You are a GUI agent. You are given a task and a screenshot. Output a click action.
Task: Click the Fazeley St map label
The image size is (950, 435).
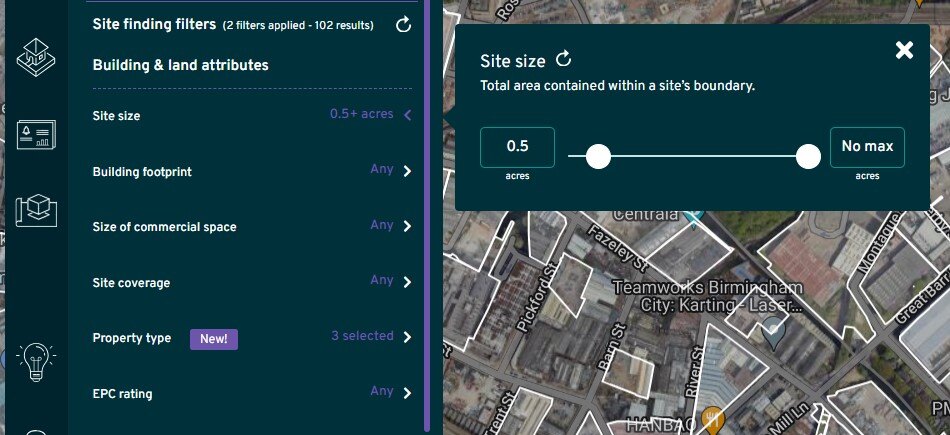pyautogui.click(x=618, y=247)
